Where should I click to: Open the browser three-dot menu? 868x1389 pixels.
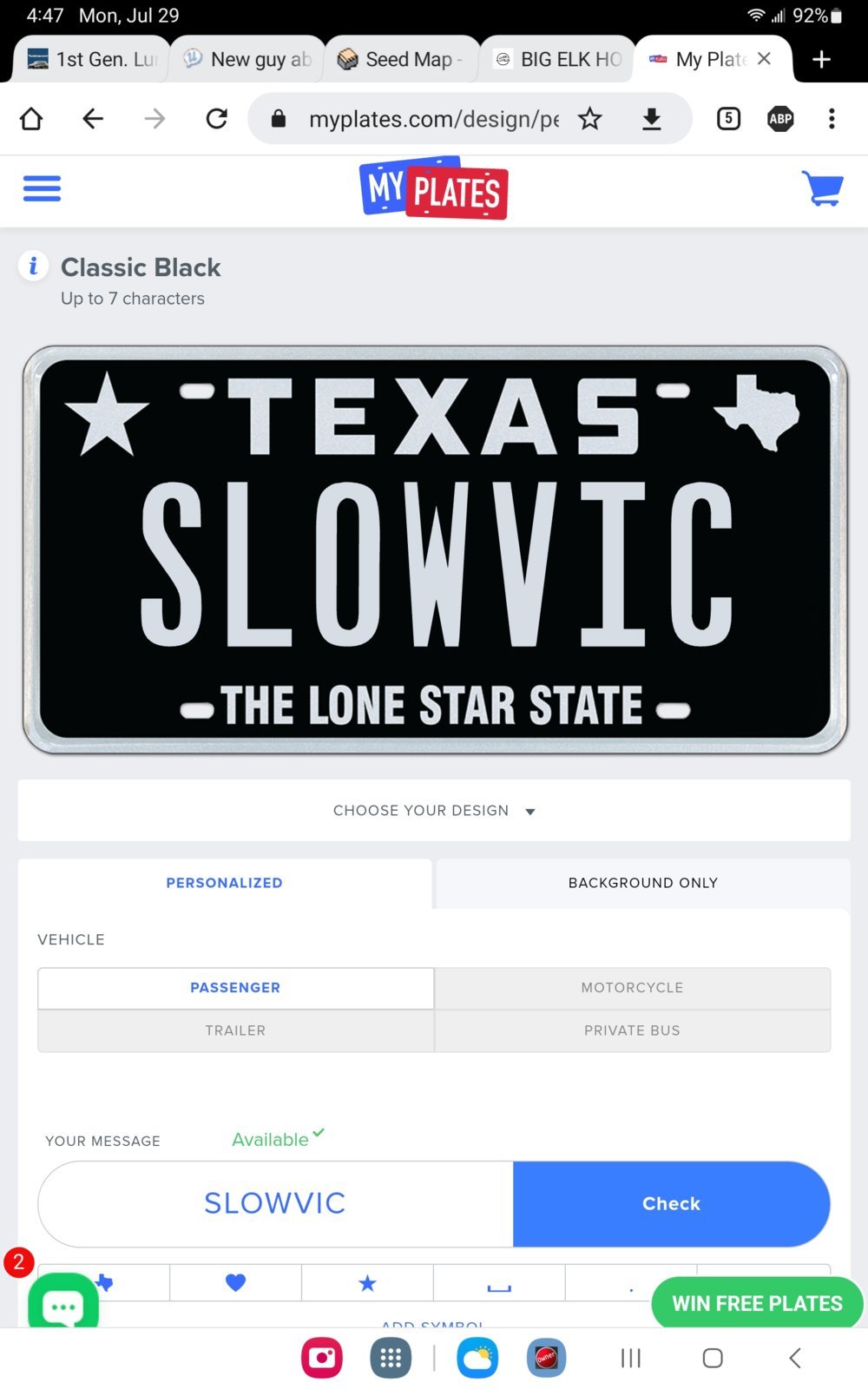[832, 119]
